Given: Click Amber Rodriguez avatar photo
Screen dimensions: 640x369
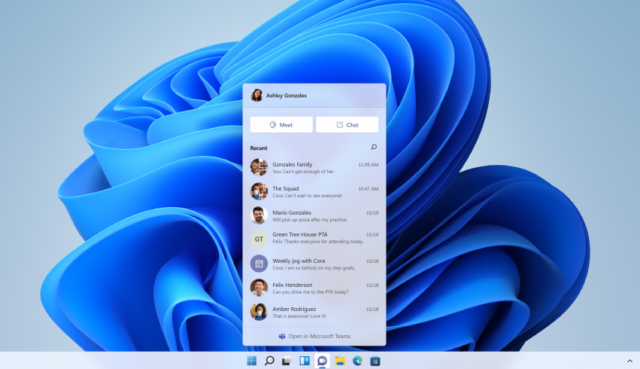Looking at the screenshot, I should pos(259,312).
